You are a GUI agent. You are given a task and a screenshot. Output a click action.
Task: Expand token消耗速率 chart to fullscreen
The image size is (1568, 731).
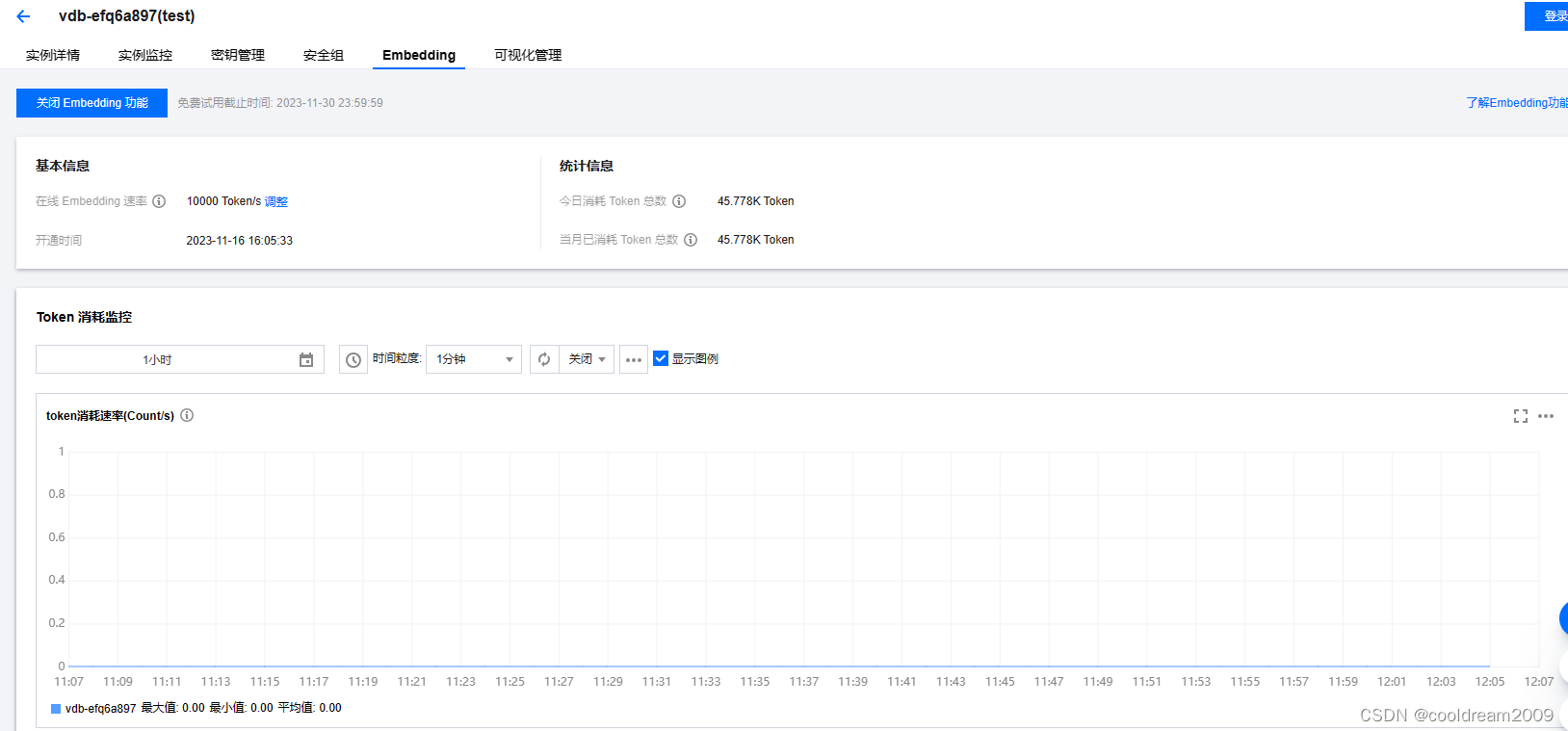1521,416
